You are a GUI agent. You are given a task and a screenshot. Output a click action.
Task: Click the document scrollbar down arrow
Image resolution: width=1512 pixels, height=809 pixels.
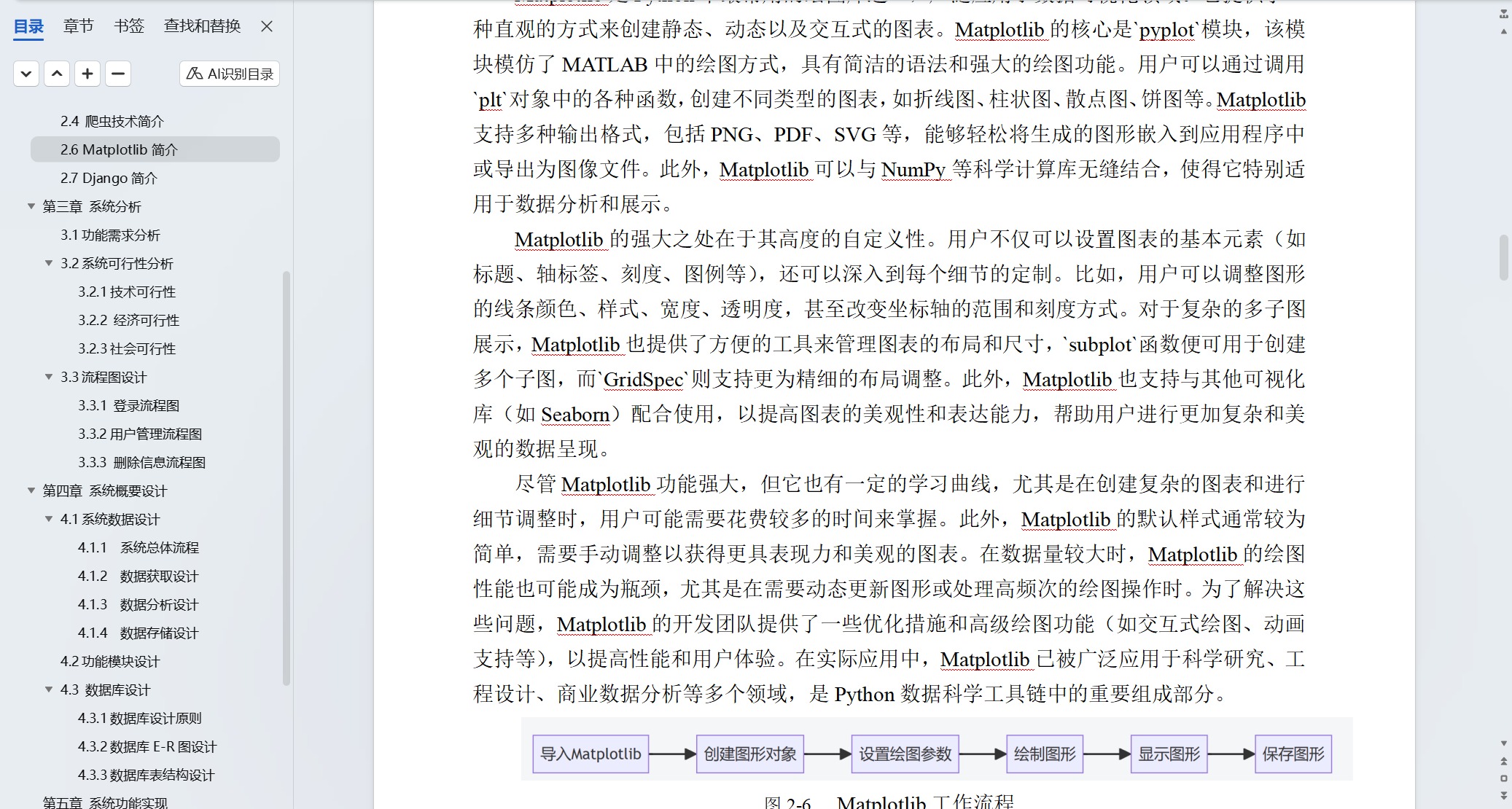point(1504,743)
